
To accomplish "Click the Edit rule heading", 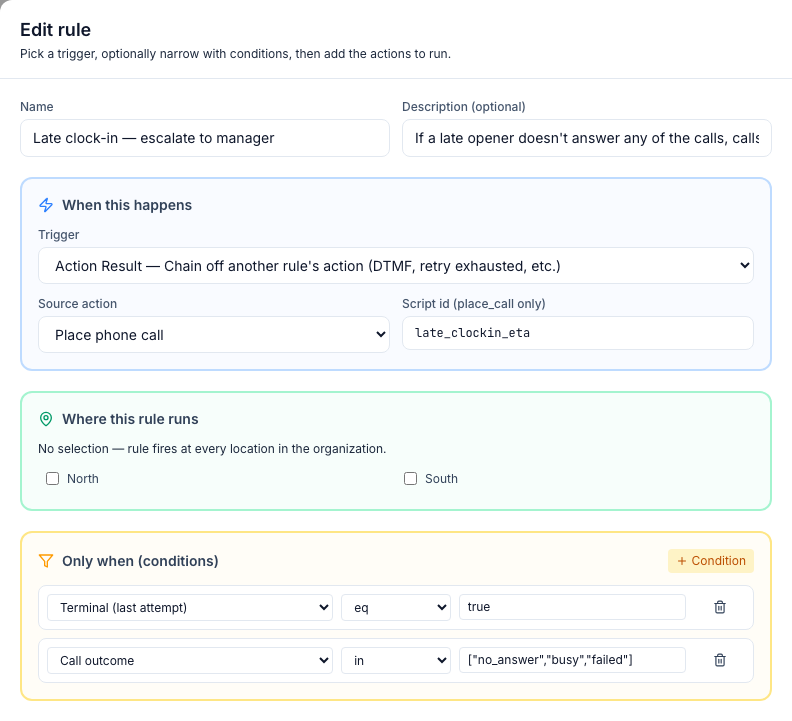I will click(56, 30).
